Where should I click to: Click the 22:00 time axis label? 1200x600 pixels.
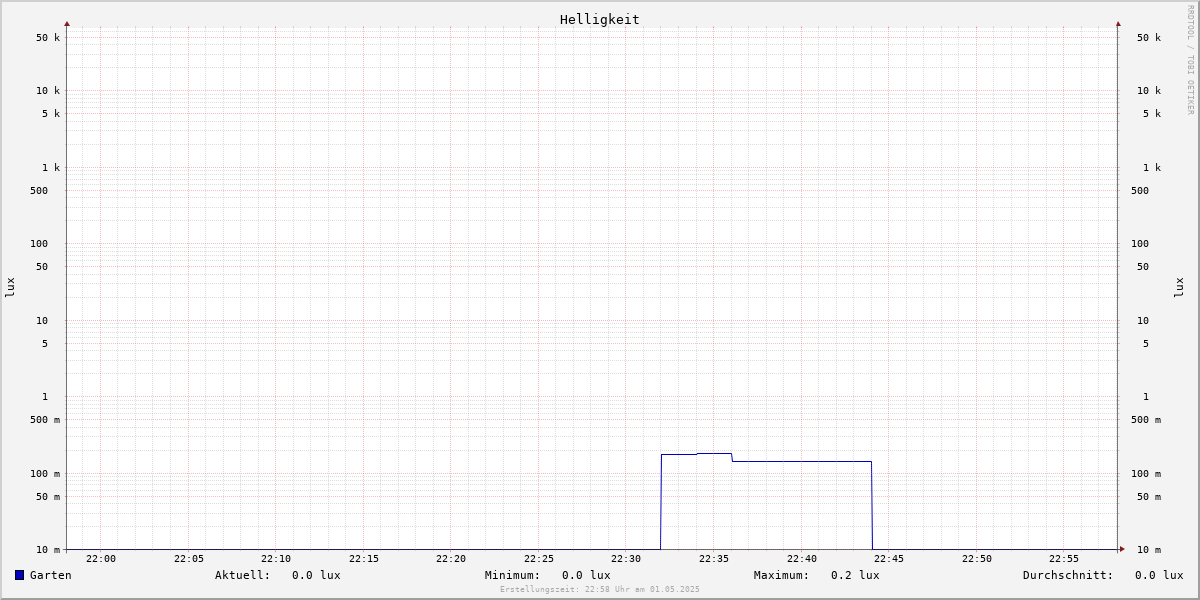101,559
